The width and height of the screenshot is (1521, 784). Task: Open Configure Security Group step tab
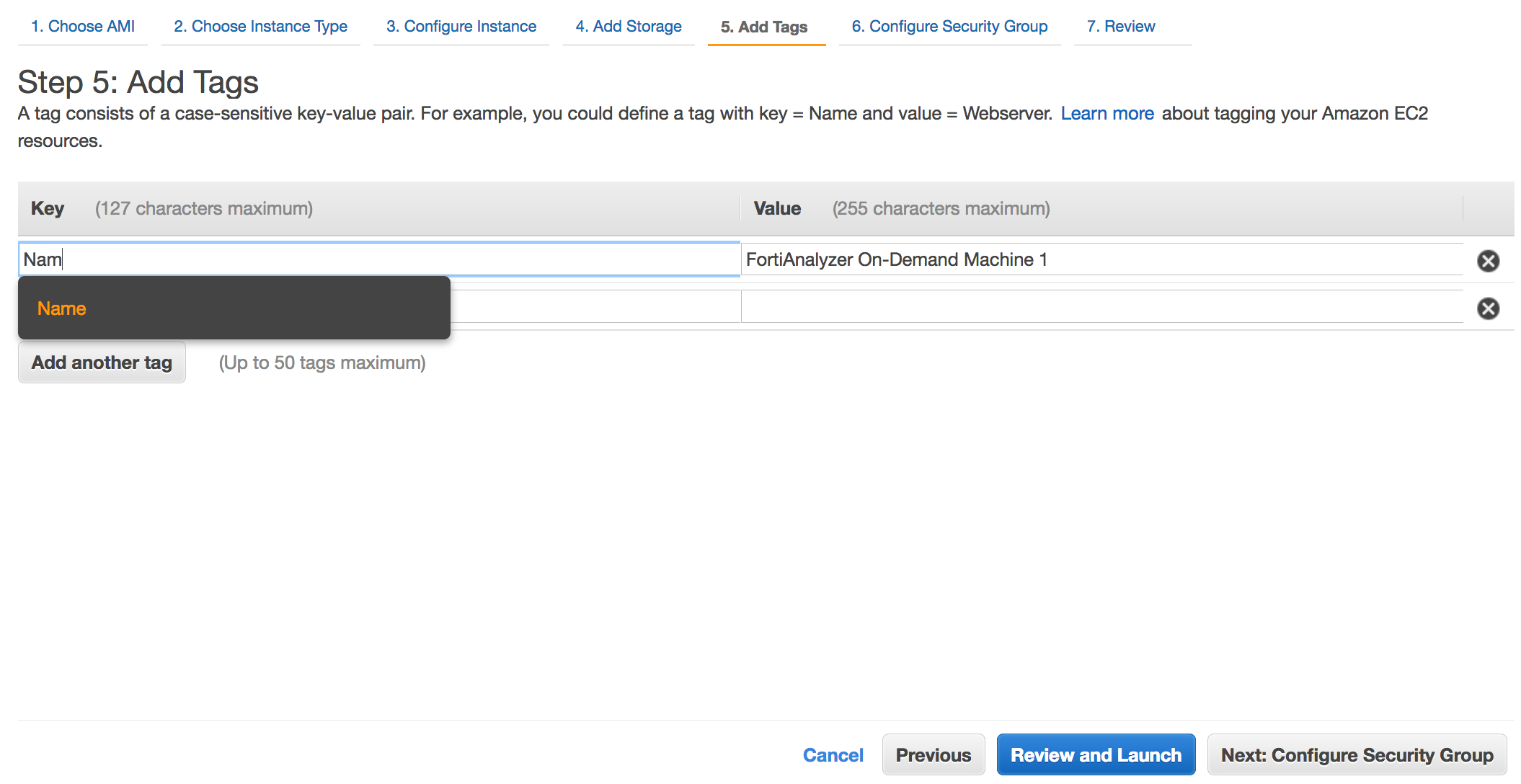(949, 27)
